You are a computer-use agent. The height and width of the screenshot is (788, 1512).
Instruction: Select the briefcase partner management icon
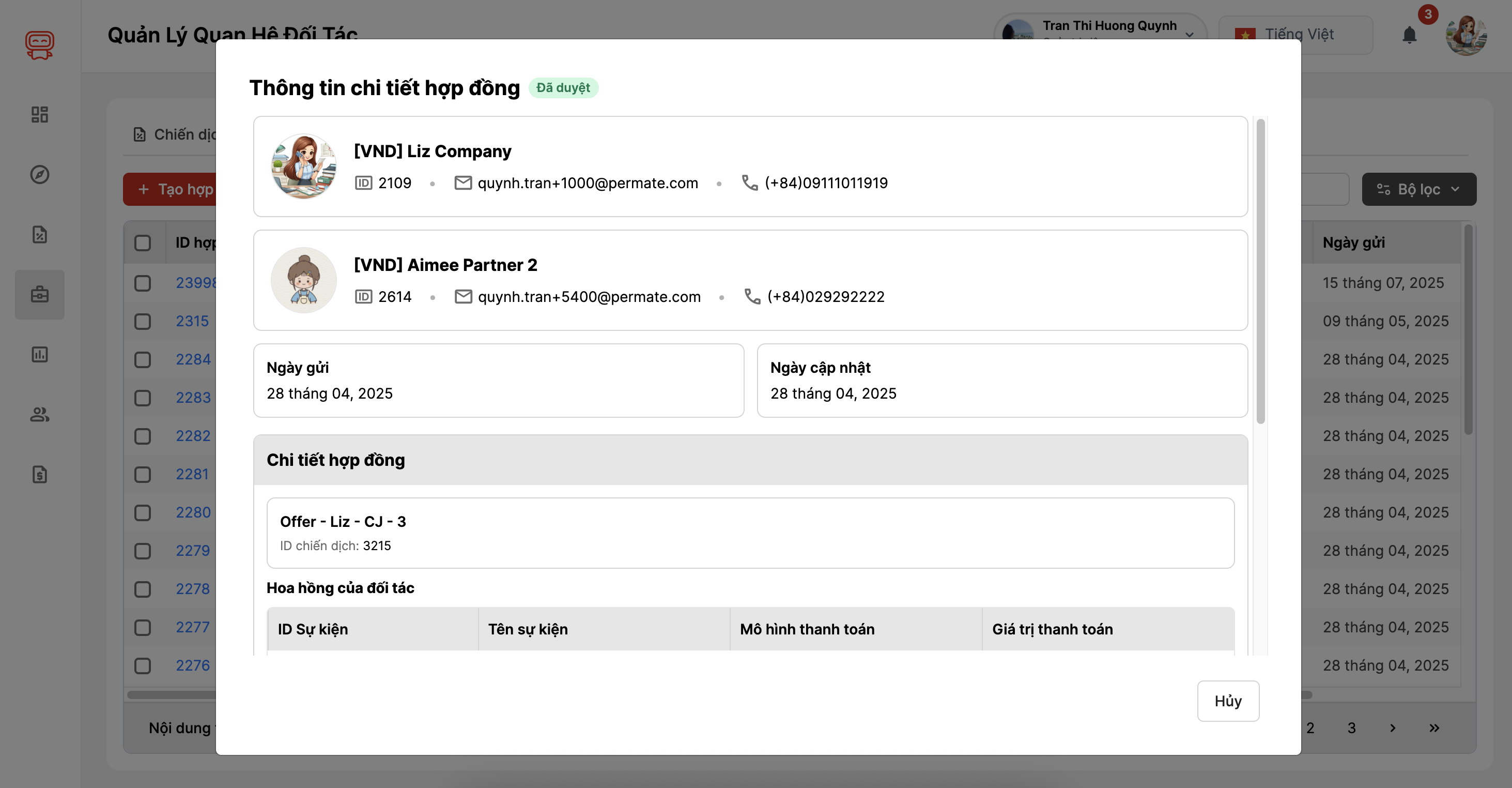point(39,294)
